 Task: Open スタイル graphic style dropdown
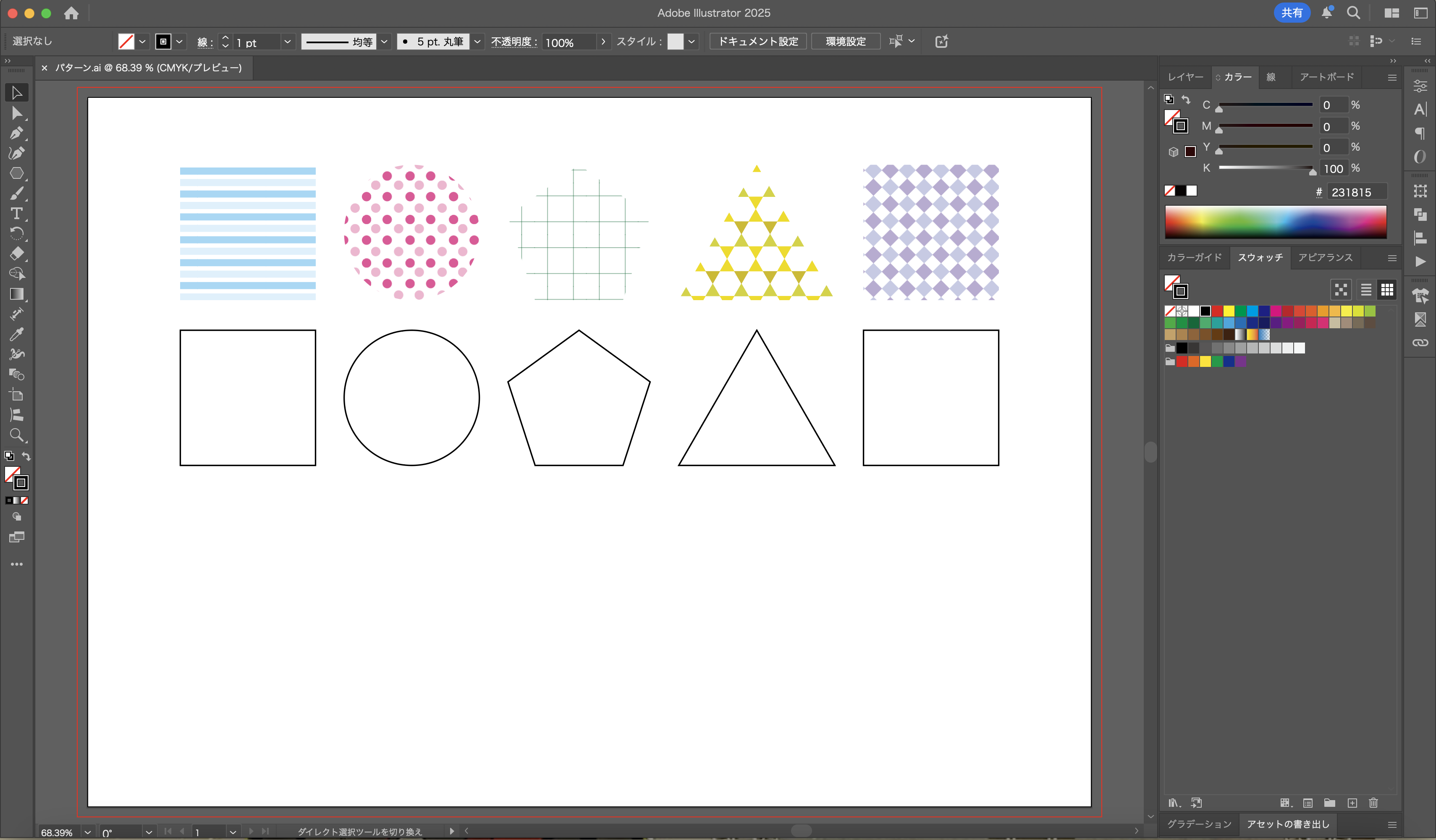(691, 42)
